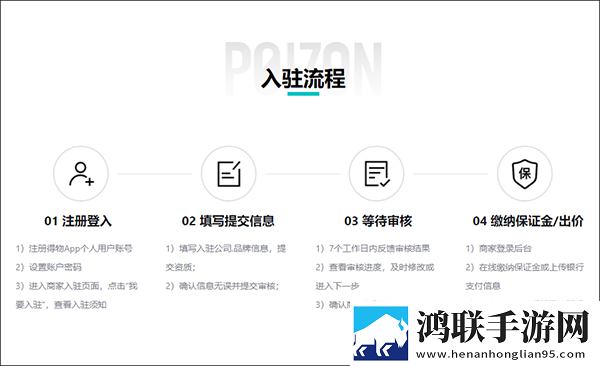This screenshot has height=366, width=600.
Task: Click the 商家登录后台 instruction line
Action: click(499, 248)
